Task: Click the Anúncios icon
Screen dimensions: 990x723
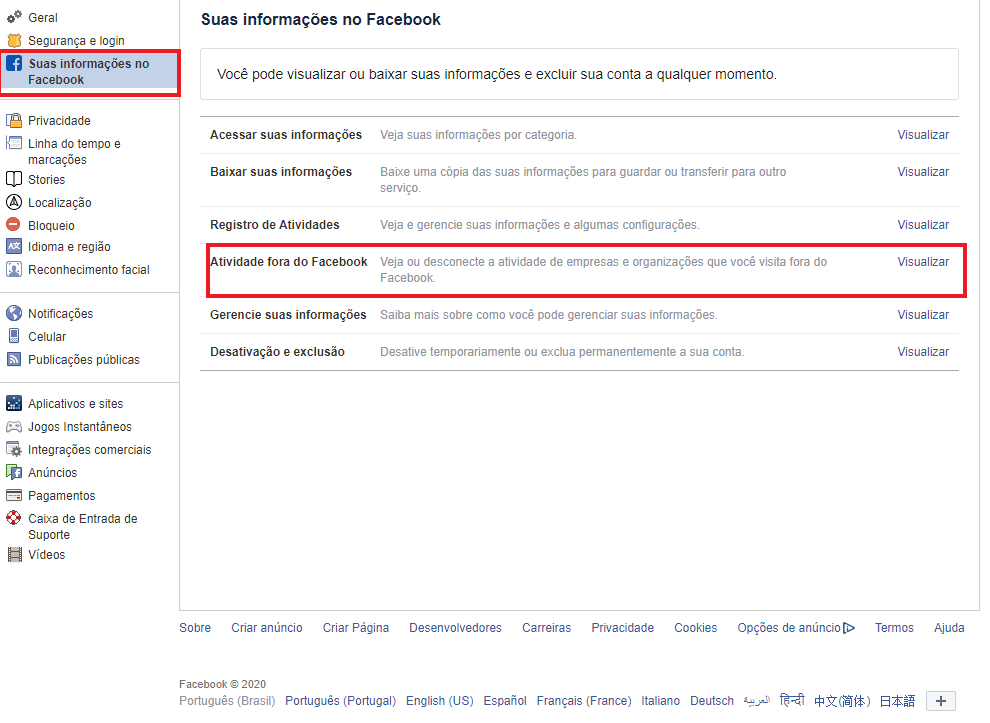Action: point(14,472)
